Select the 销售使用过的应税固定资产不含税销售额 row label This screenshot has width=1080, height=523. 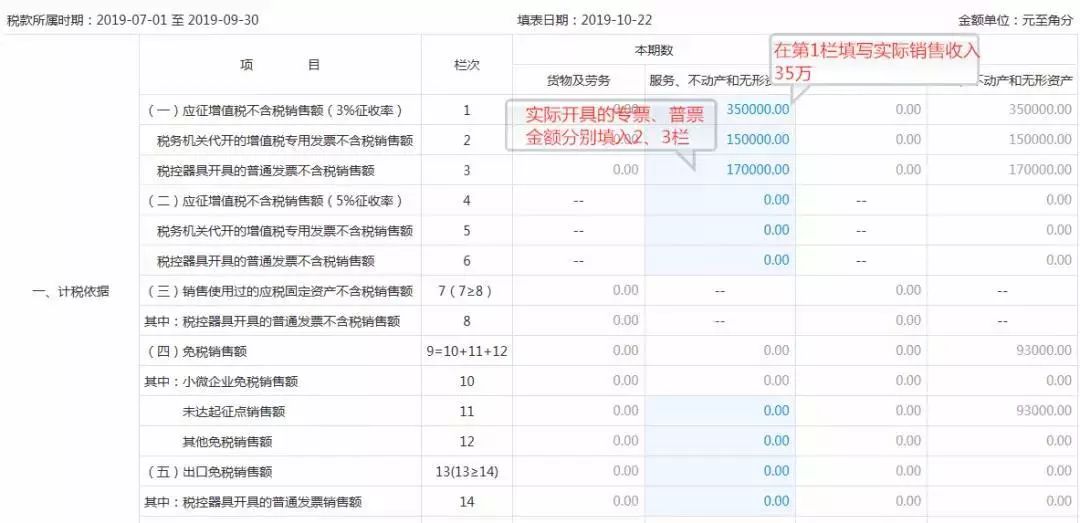(x=280, y=291)
